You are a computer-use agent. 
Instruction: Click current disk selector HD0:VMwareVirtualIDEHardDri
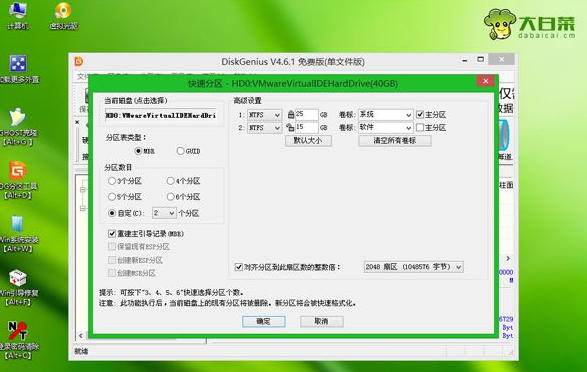161,115
